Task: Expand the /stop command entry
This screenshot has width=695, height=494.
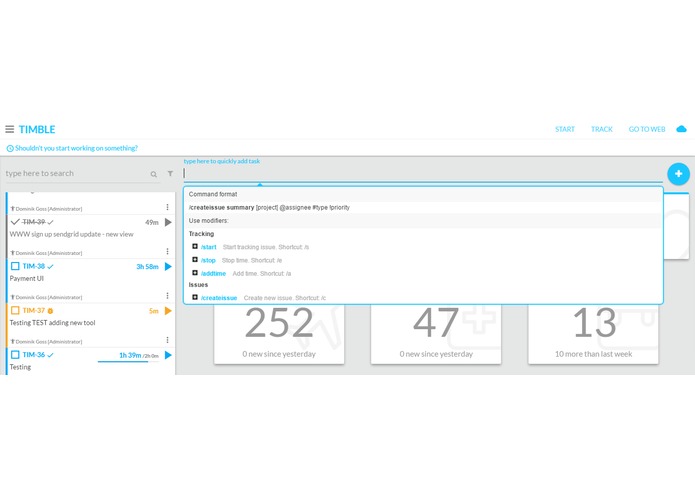Action: point(195,260)
